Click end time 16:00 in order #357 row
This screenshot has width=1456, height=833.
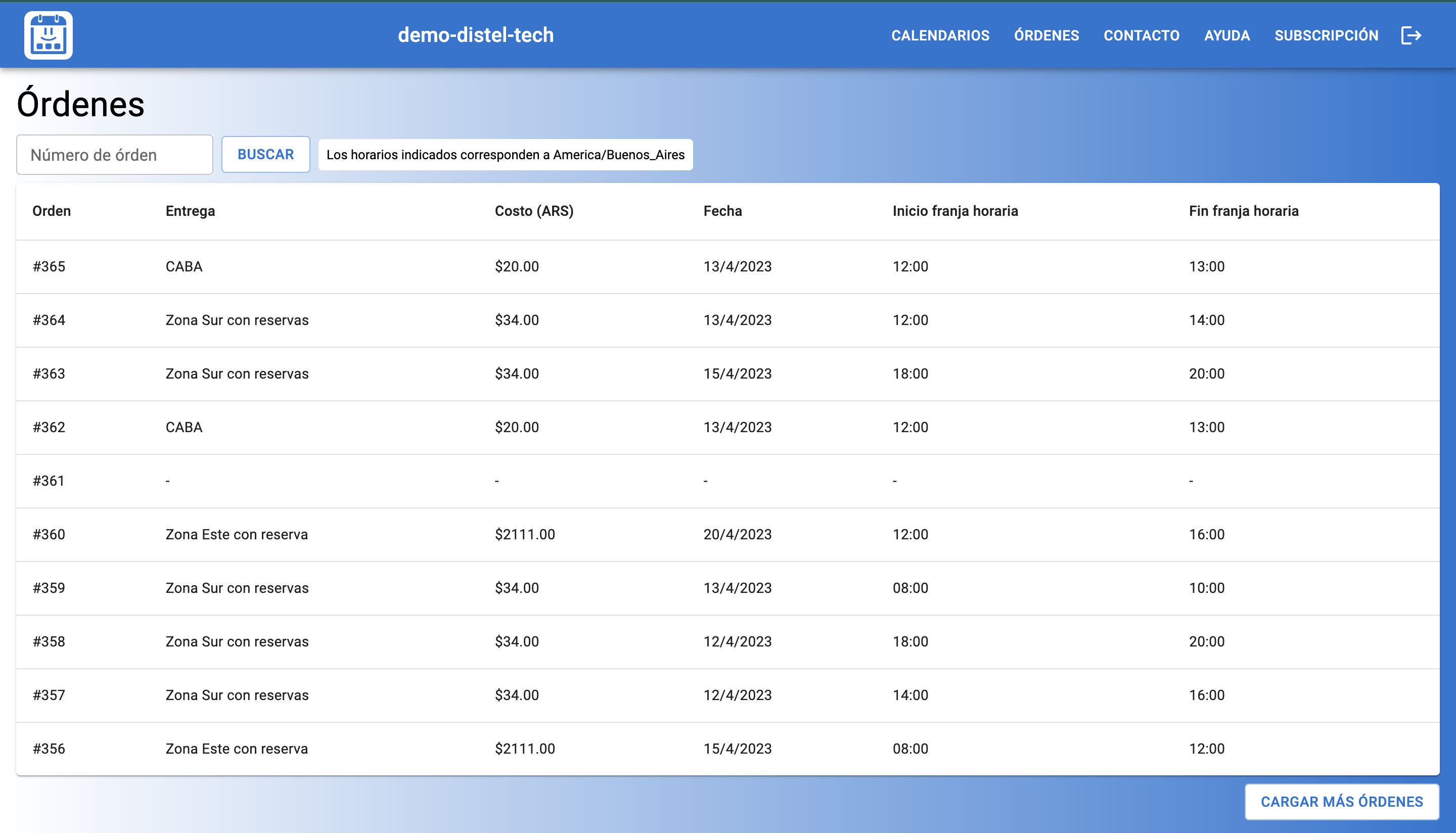[x=1207, y=695]
